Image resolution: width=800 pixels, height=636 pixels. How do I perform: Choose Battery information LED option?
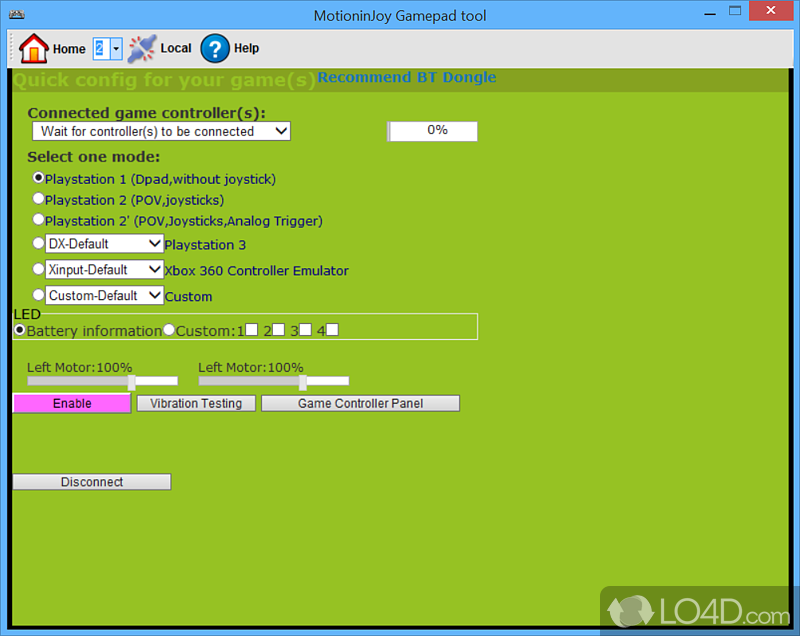pos(19,330)
